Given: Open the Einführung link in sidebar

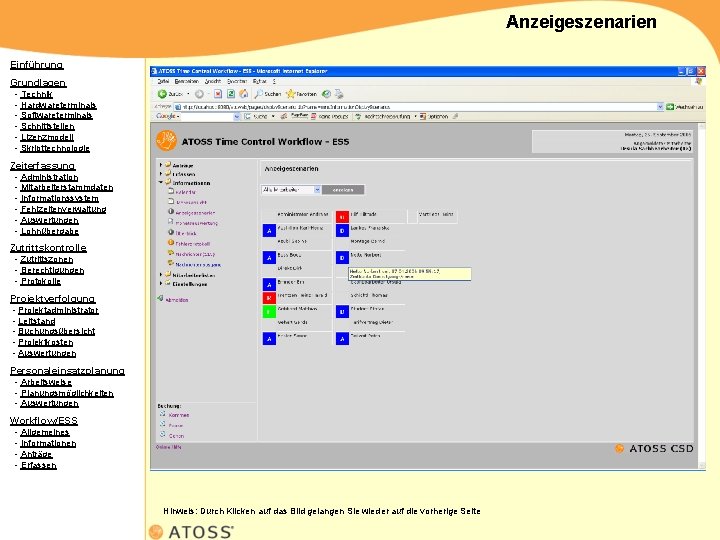Looking at the screenshot, I should 37,65.
